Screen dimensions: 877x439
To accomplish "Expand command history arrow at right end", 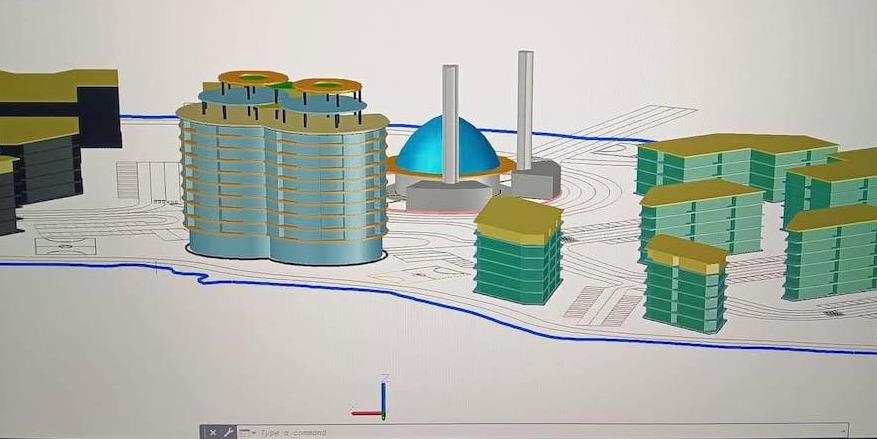I will 842,433.
